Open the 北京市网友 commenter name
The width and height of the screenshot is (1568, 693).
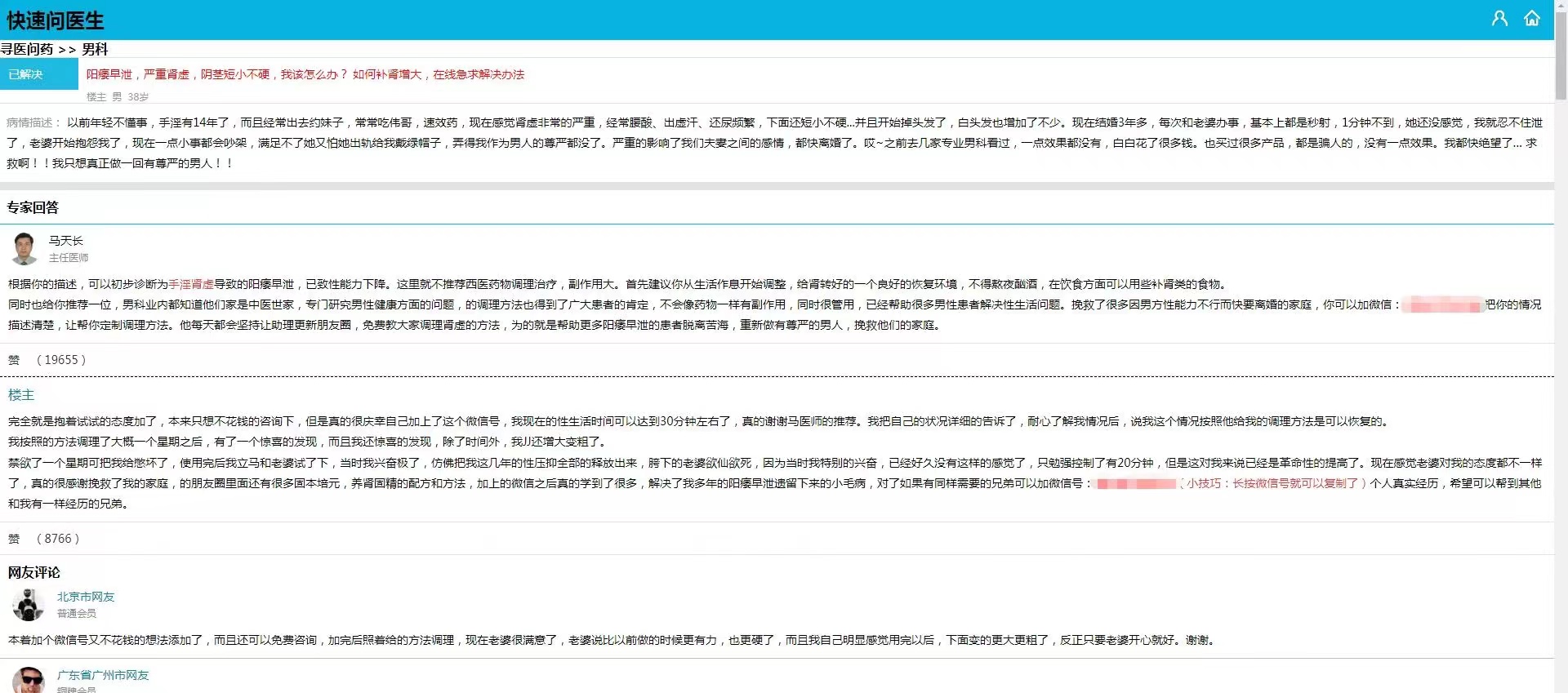tap(86, 597)
